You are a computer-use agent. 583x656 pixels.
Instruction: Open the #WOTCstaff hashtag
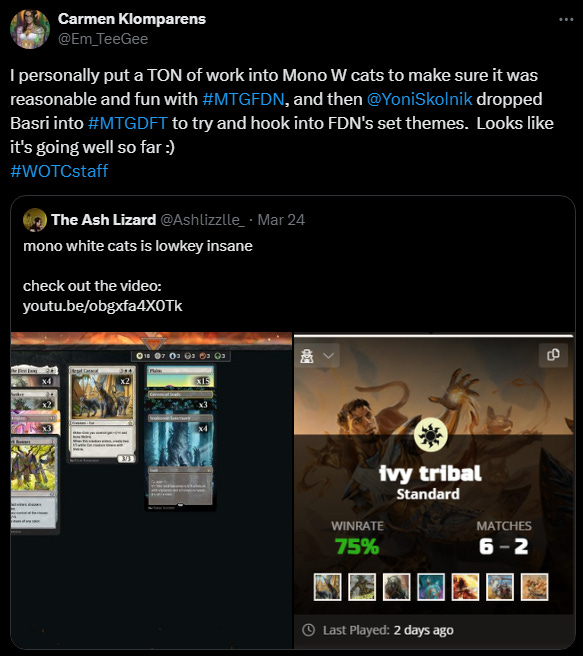(59, 171)
